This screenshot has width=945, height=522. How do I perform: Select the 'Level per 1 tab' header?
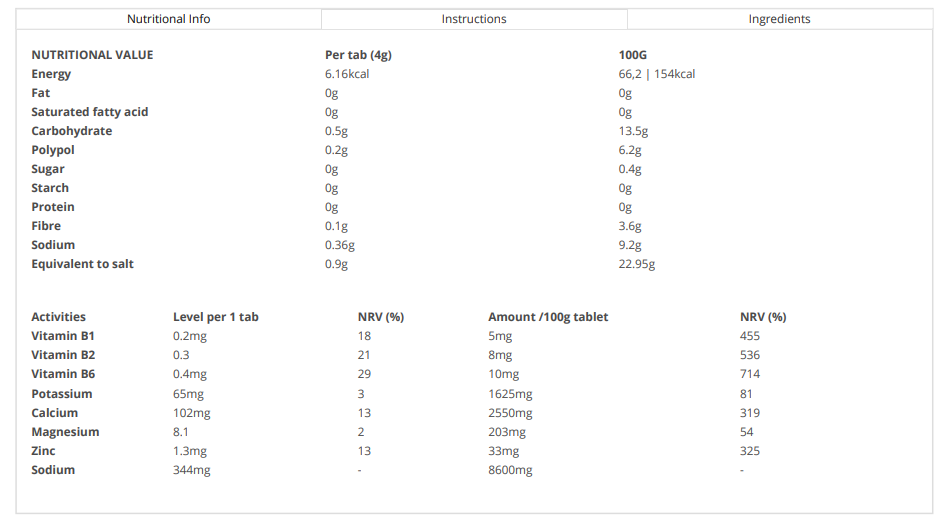coord(216,317)
